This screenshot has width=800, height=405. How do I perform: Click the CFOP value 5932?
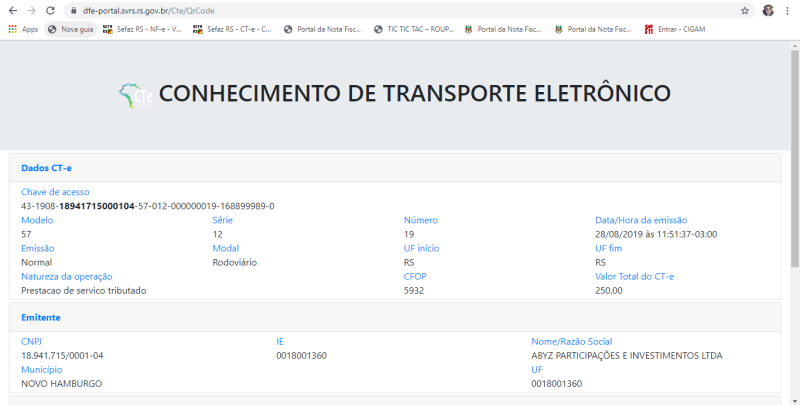[x=414, y=290]
